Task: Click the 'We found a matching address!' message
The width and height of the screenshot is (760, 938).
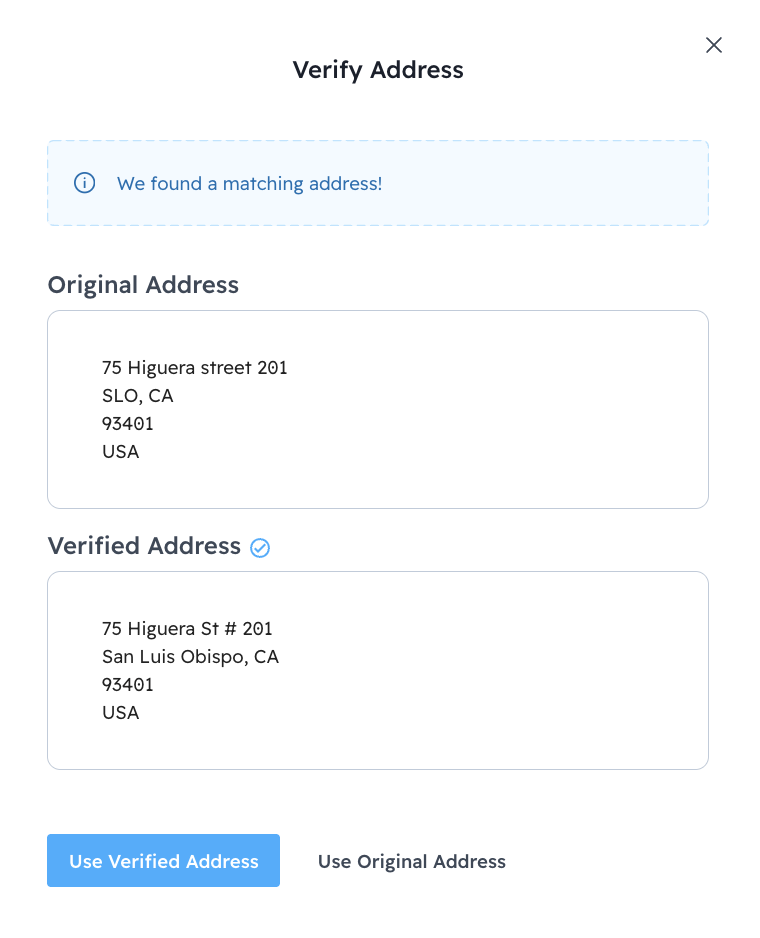Action: point(249,184)
